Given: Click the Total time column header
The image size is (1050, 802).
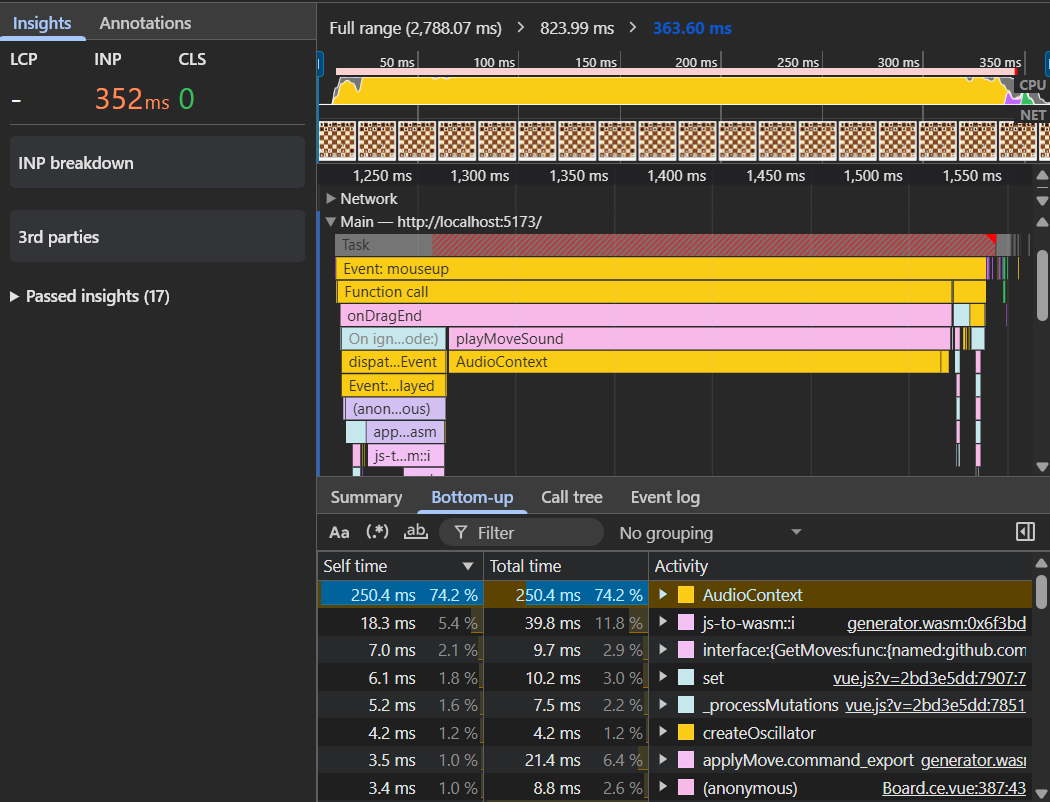Looking at the screenshot, I should (565, 566).
